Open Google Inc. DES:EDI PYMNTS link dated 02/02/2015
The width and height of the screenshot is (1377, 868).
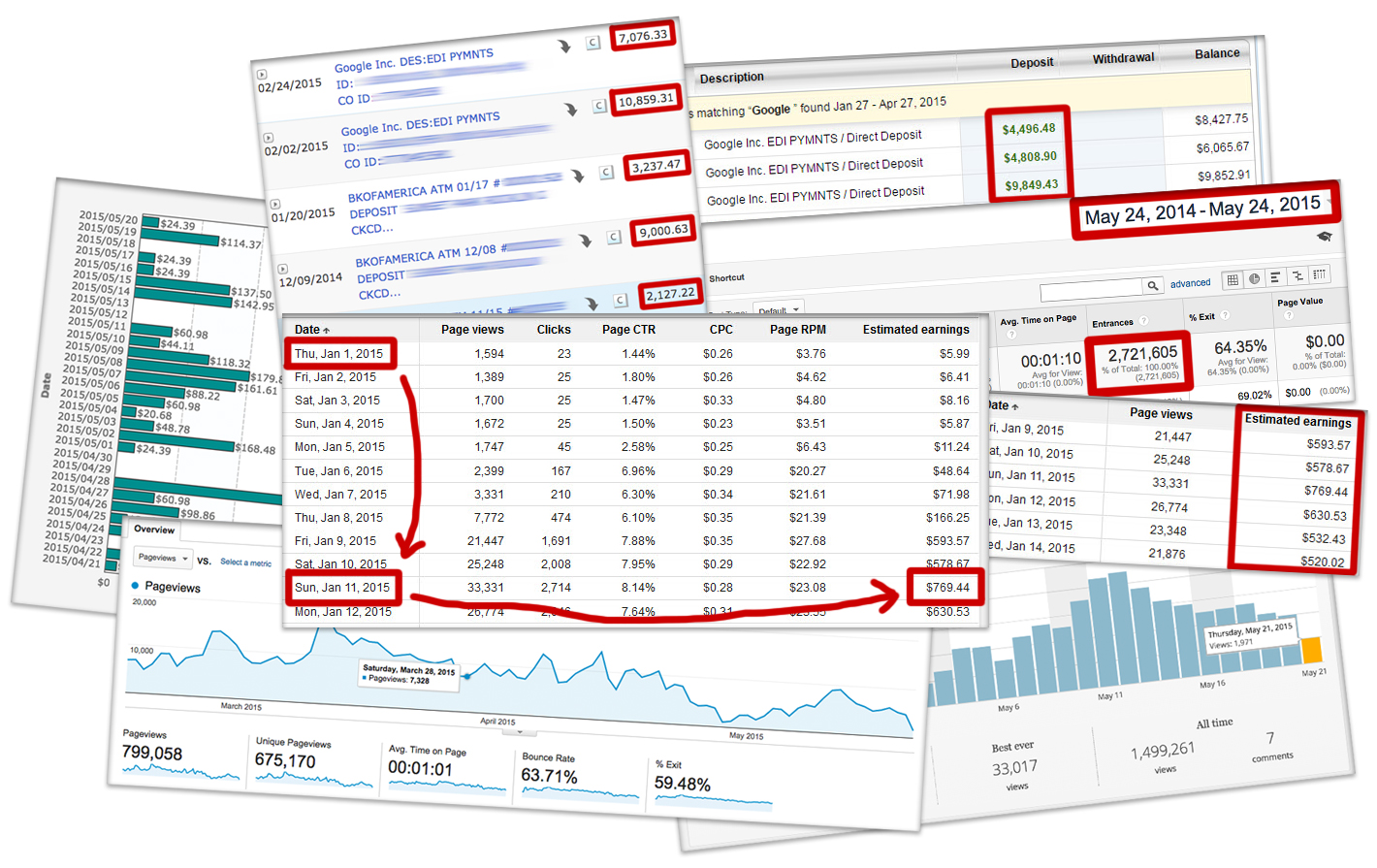[x=421, y=123]
